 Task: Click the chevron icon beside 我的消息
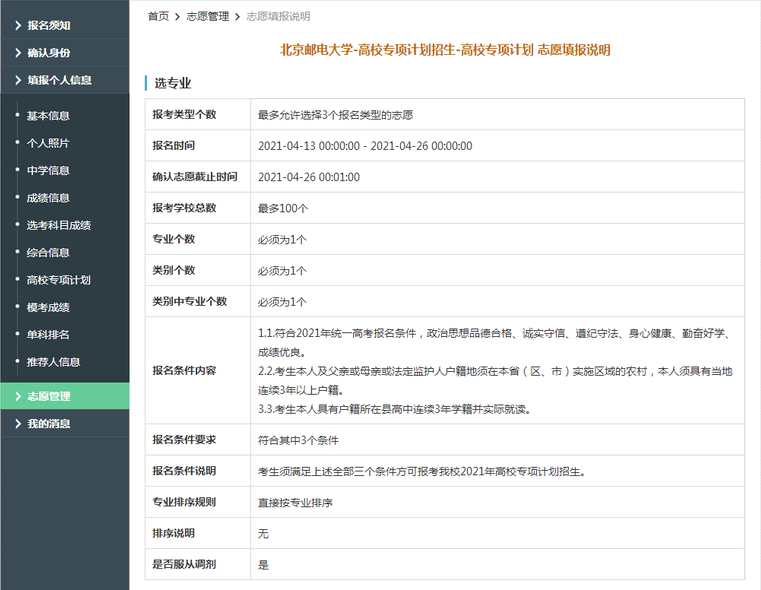tap(18, 424)
